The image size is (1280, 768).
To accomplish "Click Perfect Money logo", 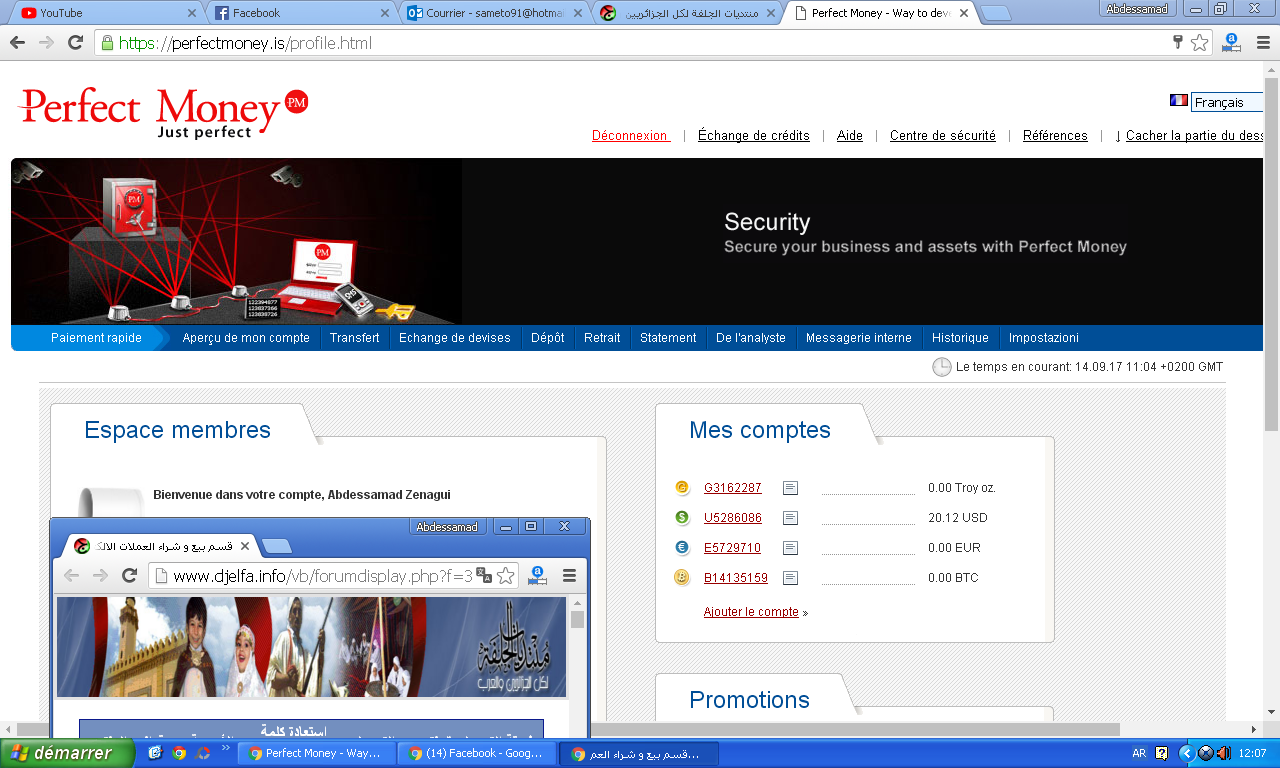I will (x=163, y=112).
